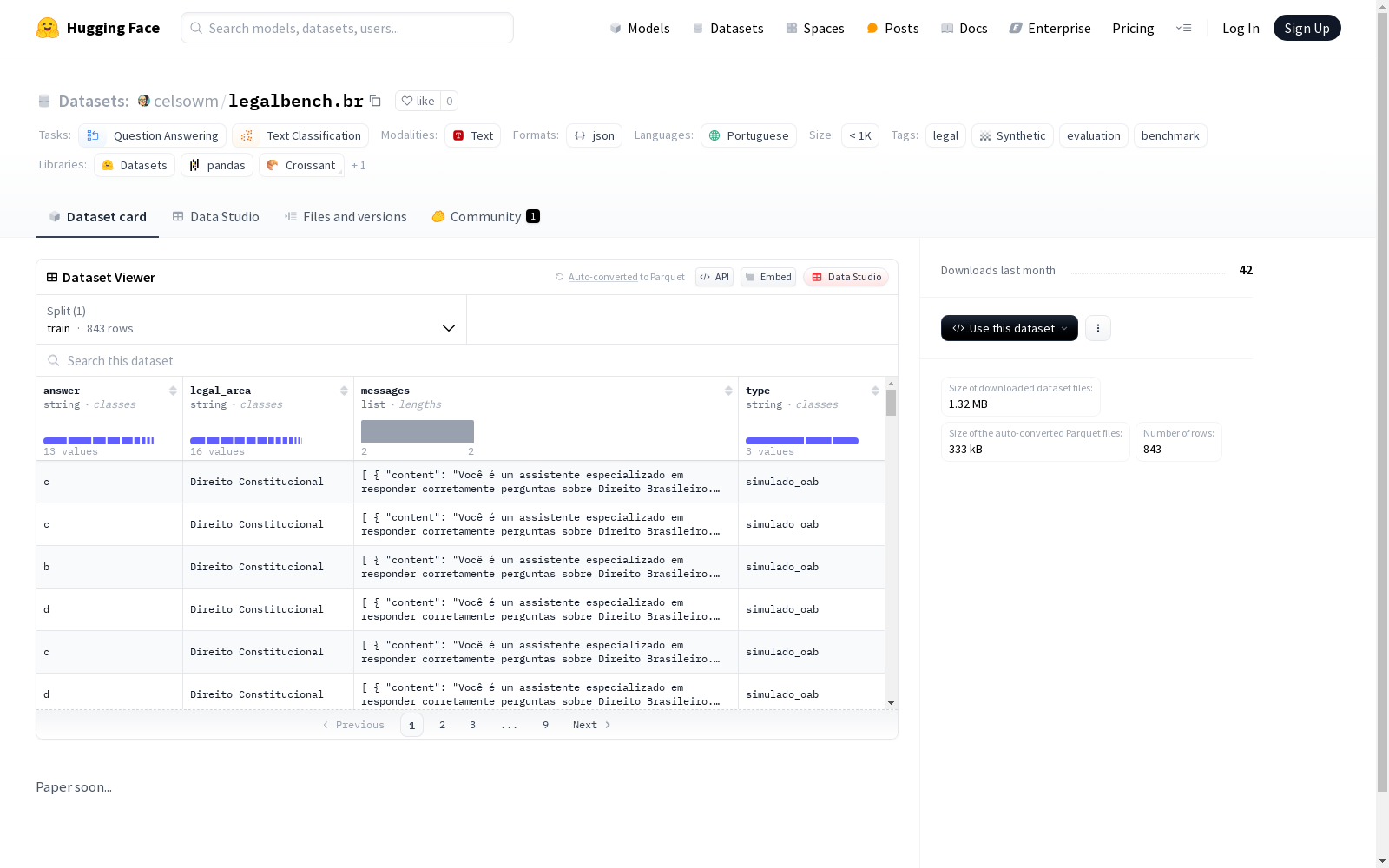Open Docs in the top navigation

(964, 28)
